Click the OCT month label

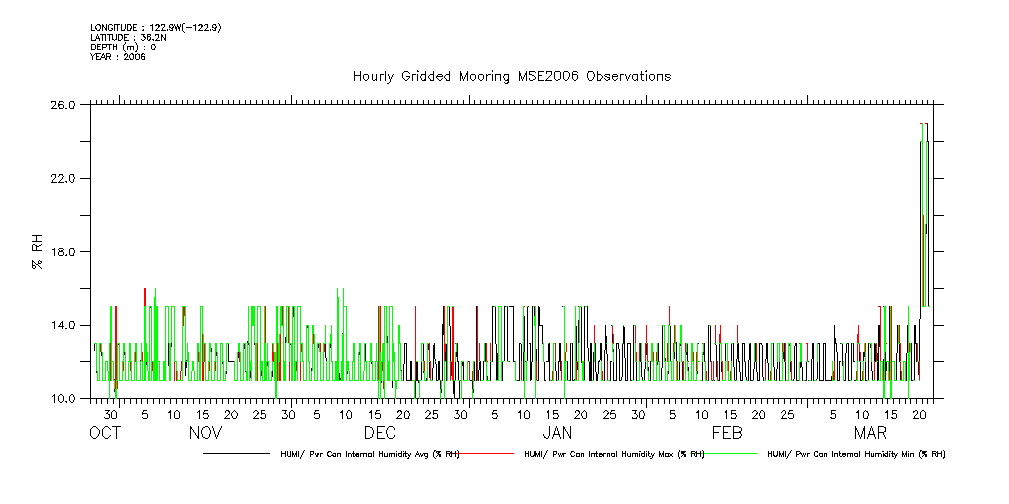[x=104, y=433]
